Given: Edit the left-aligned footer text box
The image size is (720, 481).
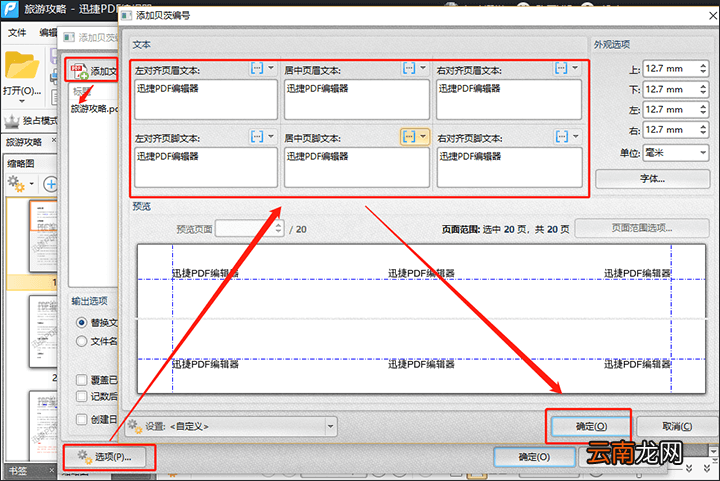Looking at the screenshot, I should pyautogui.click(x=206, y=167).
